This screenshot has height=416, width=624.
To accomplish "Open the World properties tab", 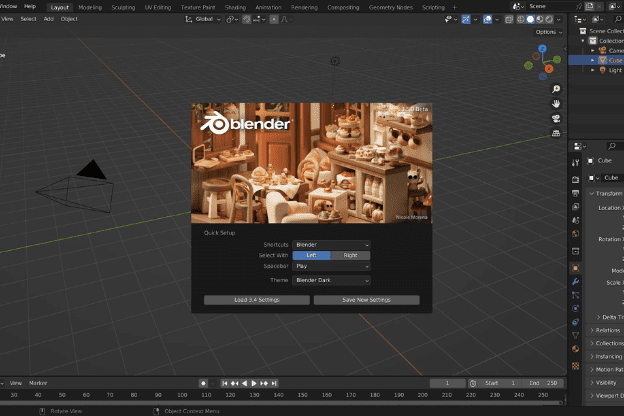I will 575,234.
